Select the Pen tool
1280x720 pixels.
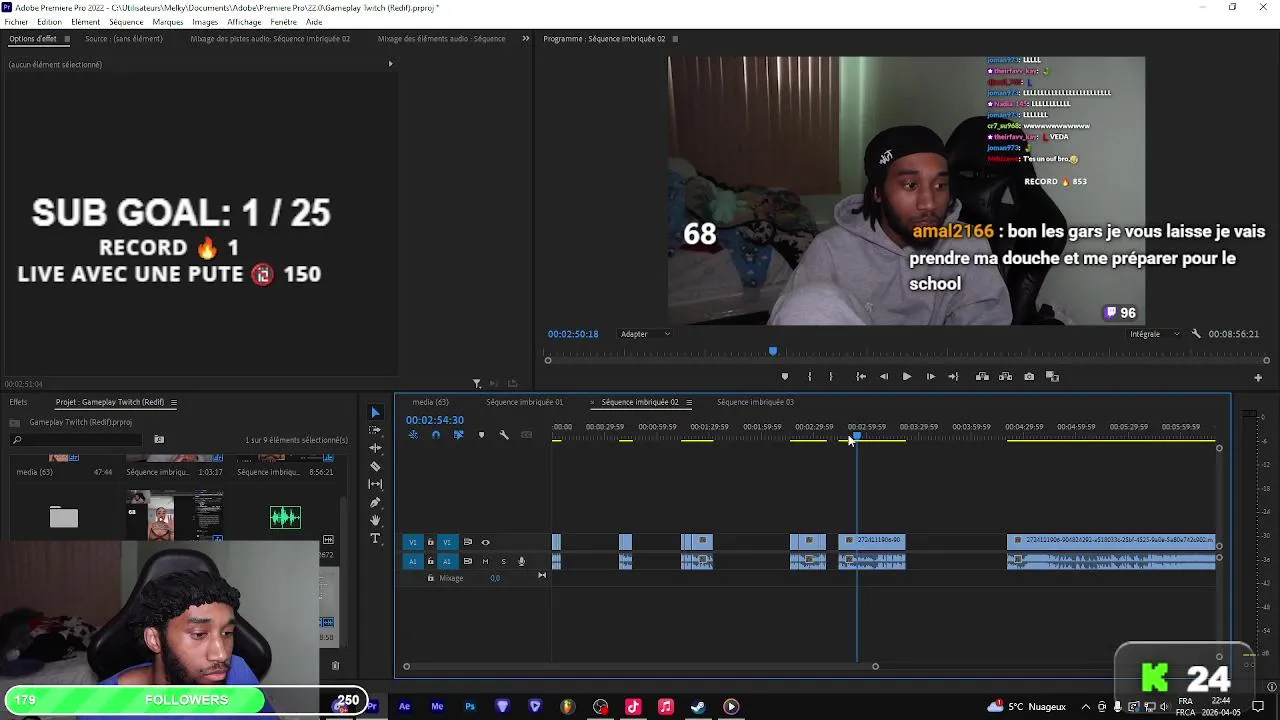pyautogui.click(x=375, y=502)
